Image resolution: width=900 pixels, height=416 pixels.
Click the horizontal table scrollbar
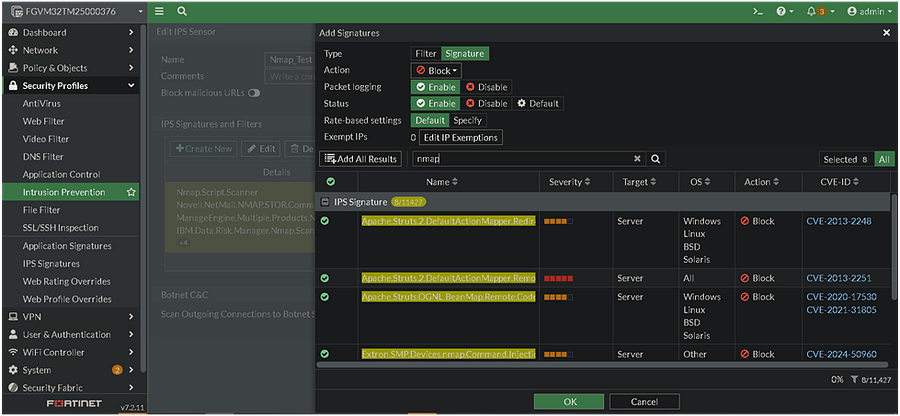[600, 364]
